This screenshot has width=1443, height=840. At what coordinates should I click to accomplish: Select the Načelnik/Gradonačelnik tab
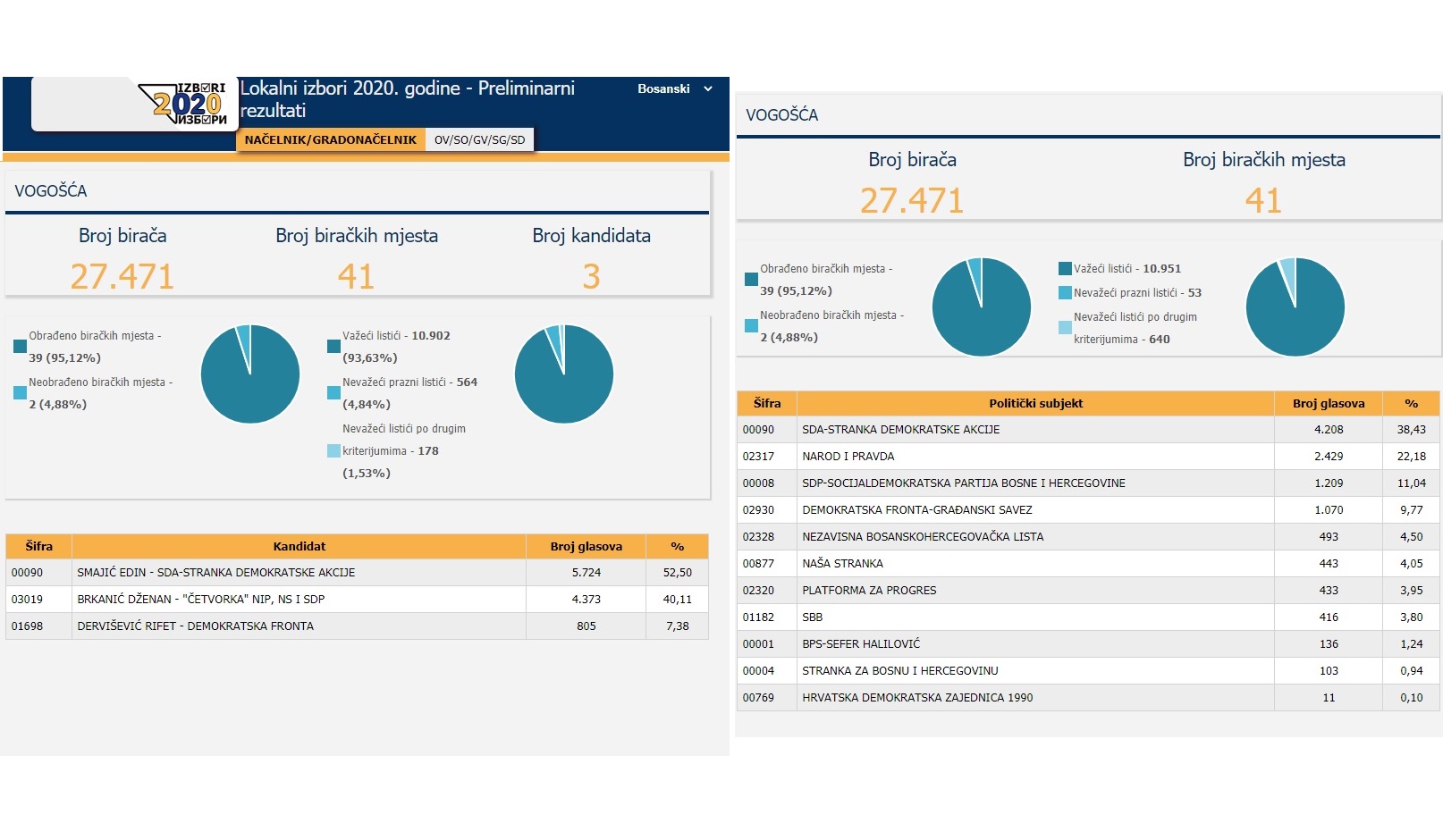point(330,140)
